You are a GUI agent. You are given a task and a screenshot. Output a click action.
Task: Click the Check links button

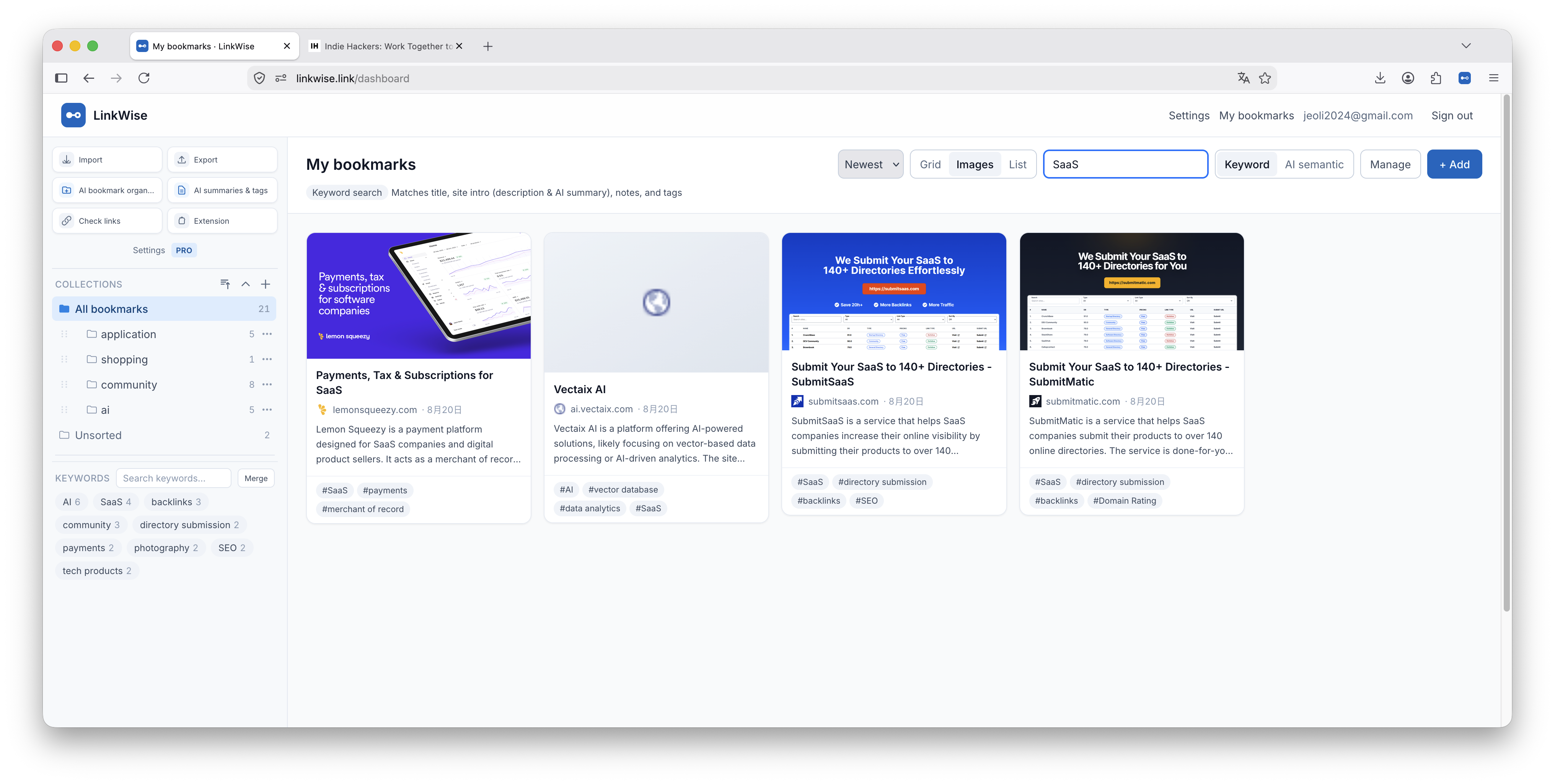point(107,221)
